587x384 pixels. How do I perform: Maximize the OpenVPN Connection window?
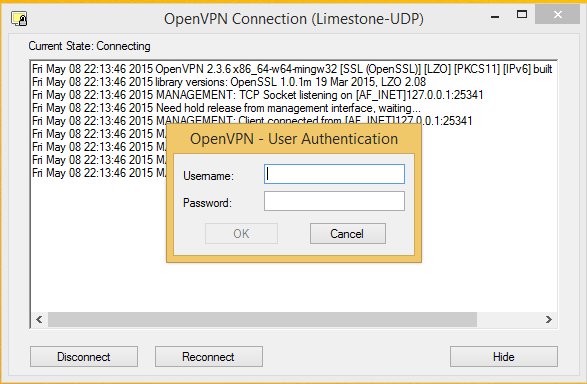(522, 15)
